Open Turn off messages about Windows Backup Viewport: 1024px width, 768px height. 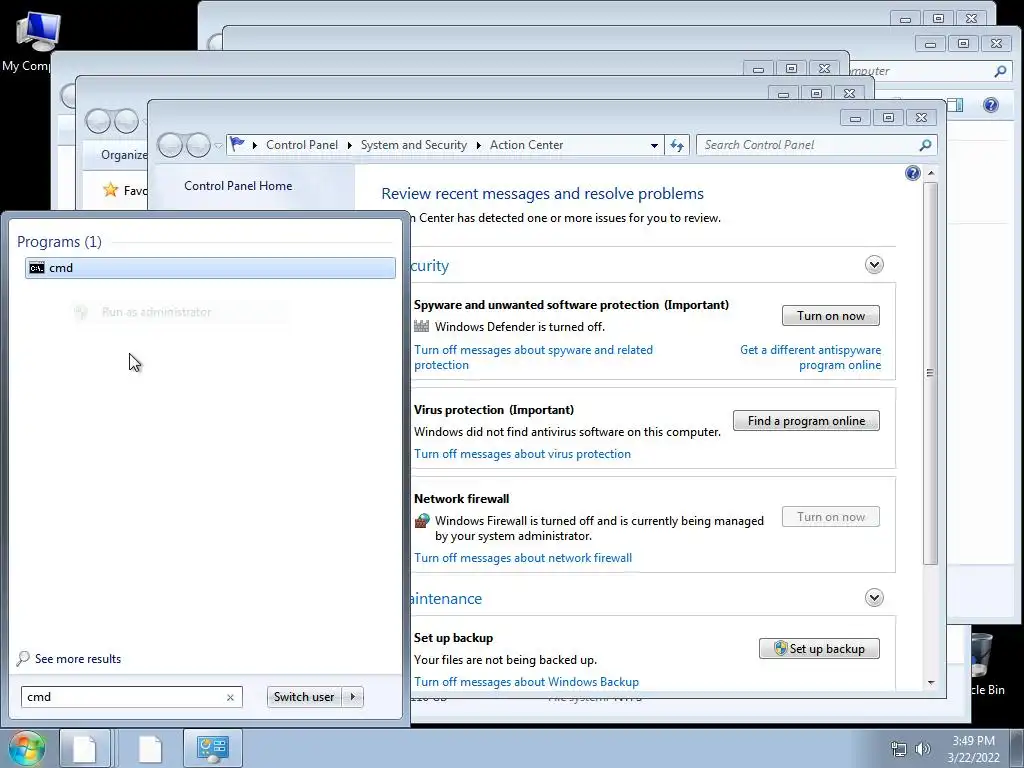(x=526, y=682)
